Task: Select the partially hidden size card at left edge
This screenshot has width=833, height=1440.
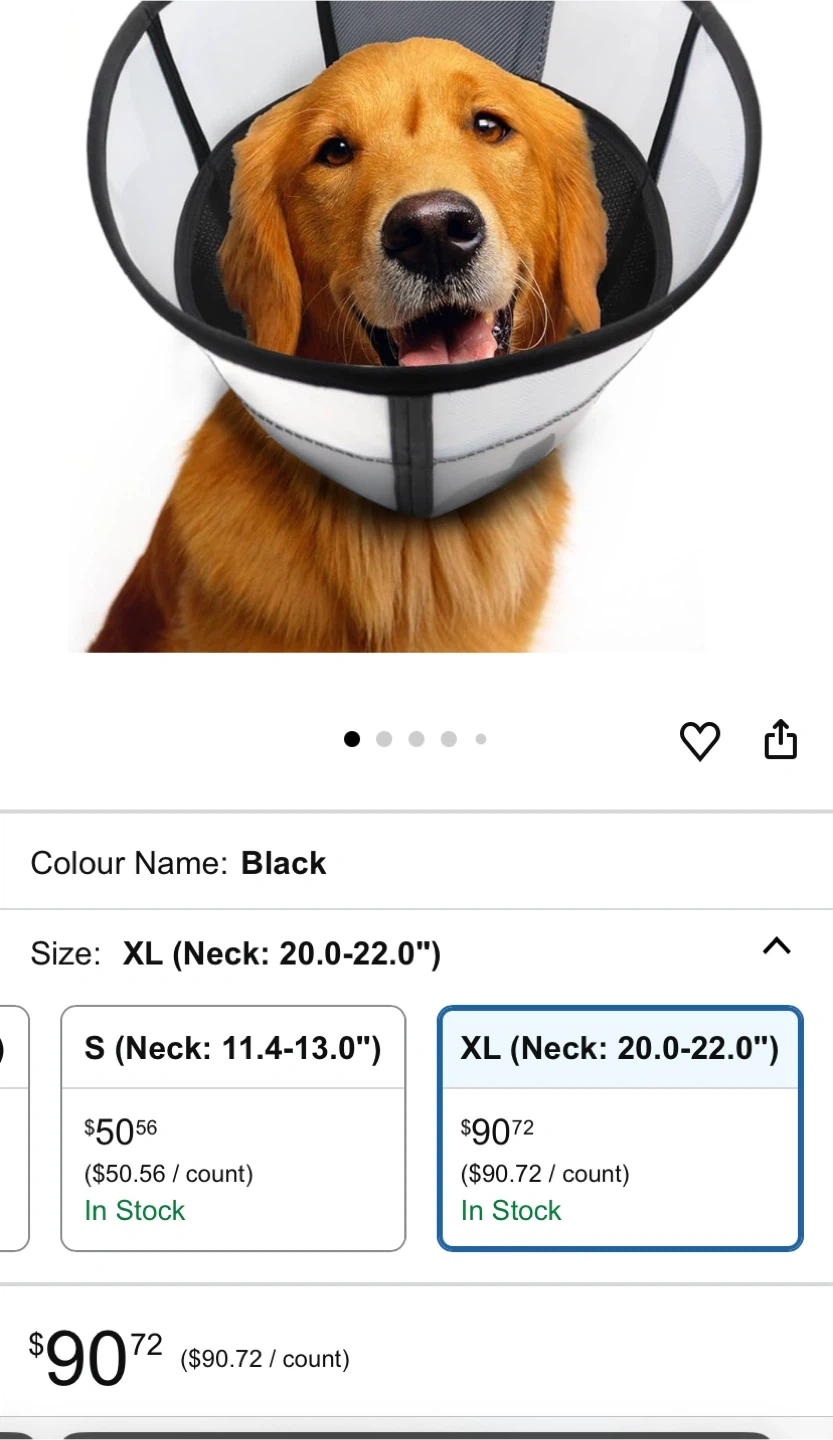Action: [x=12, y=1128]
